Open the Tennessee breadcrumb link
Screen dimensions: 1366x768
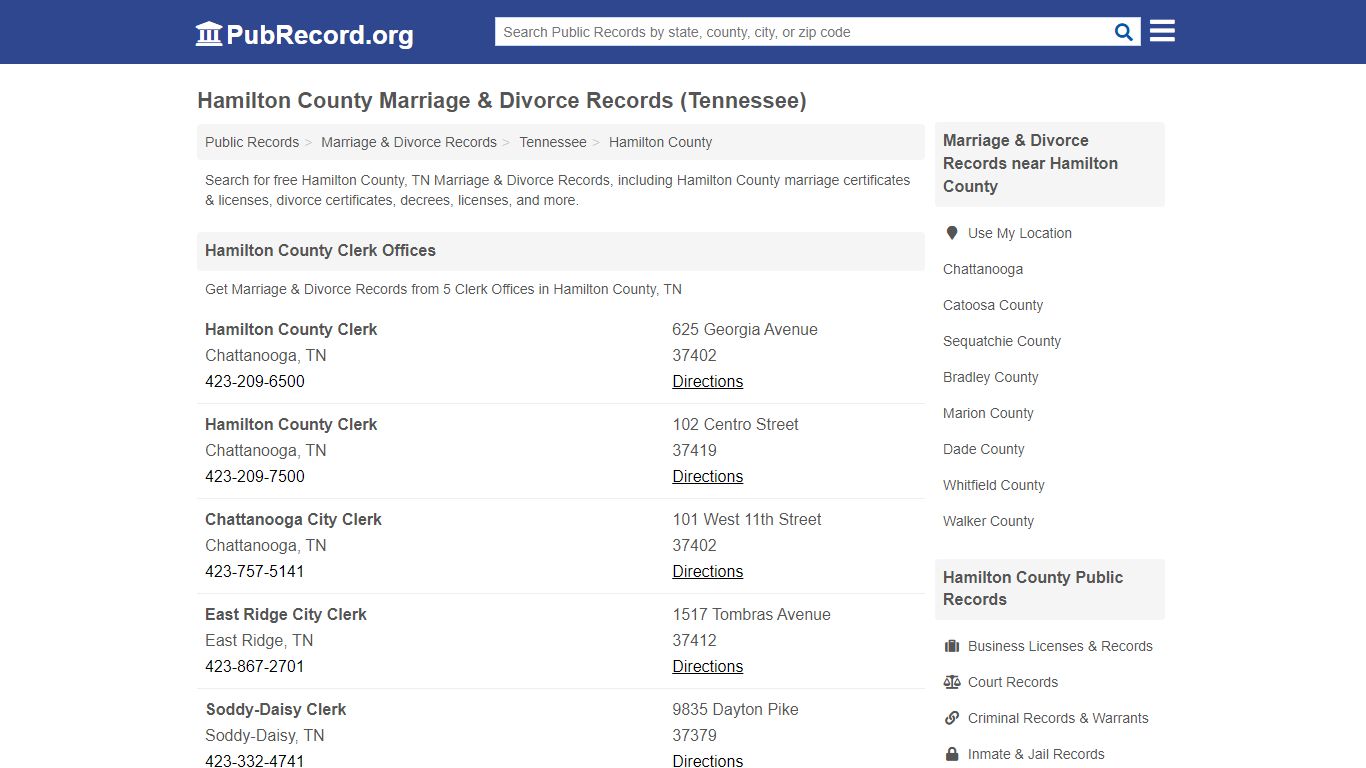(x=553, y=142)
